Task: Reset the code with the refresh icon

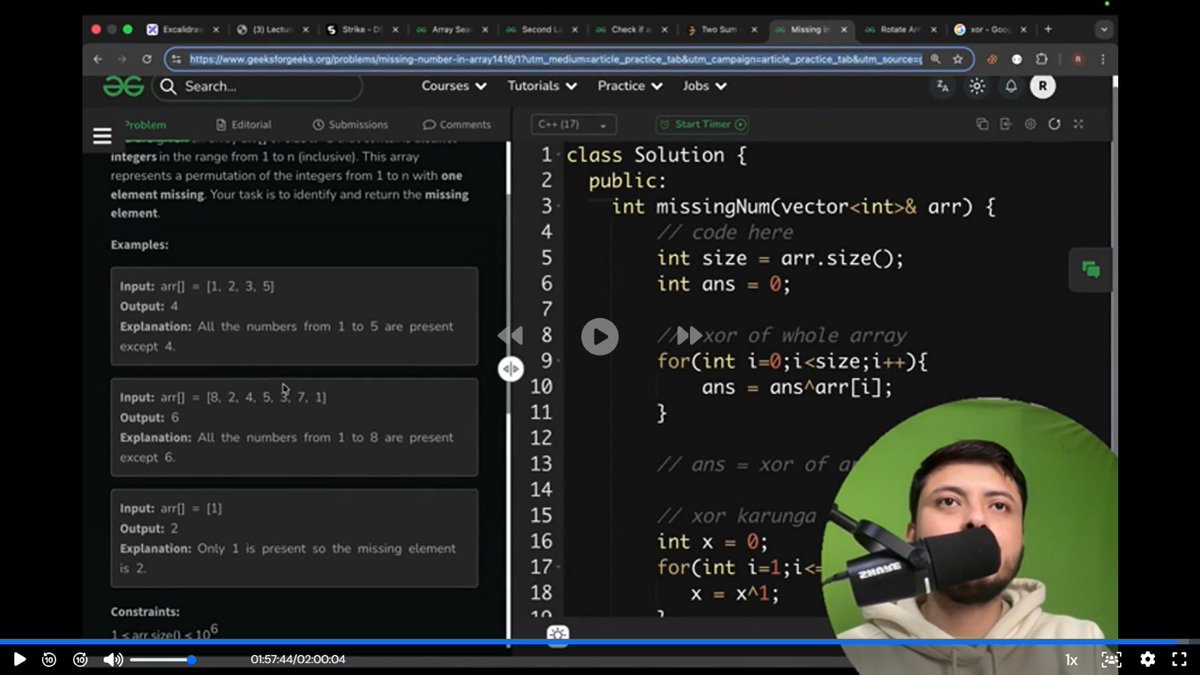Action: [x=1054, y=124]
